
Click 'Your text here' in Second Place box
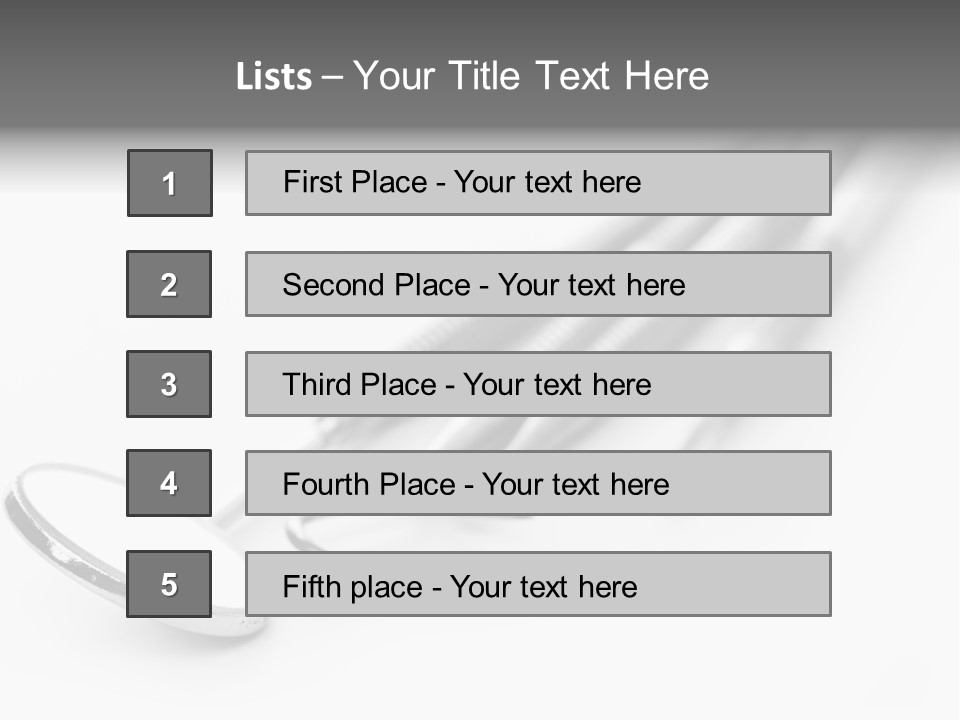tap(591, 285)
